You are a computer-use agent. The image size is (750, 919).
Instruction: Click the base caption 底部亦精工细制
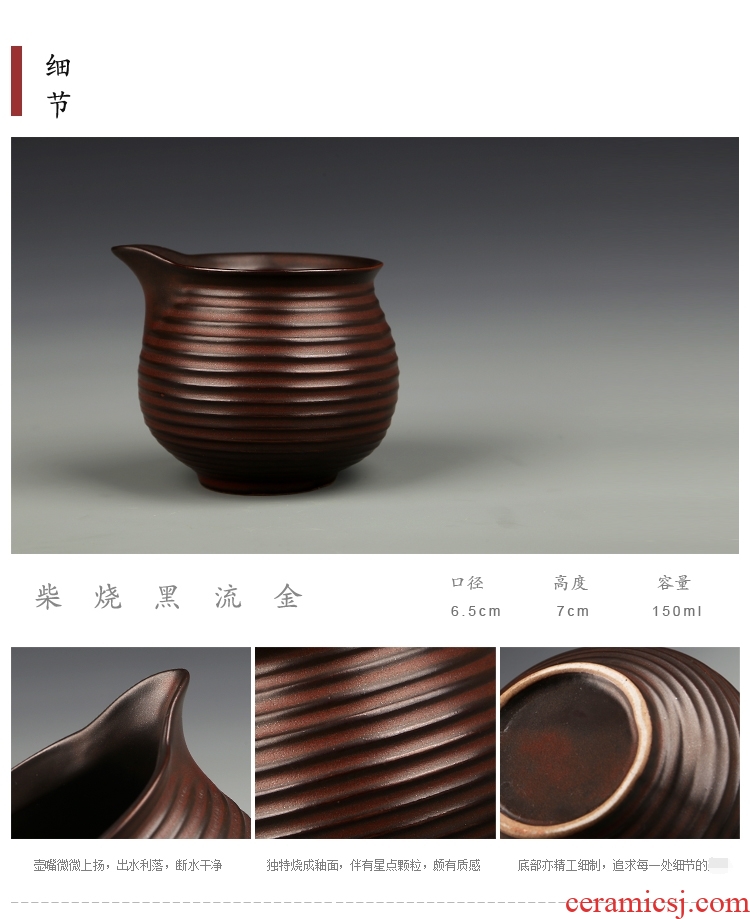[x=613, y=864]
